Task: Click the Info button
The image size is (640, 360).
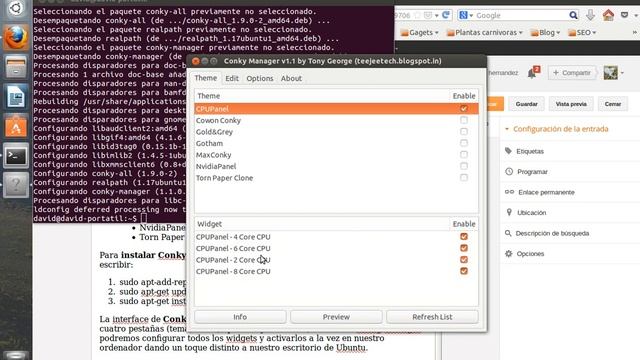Action: pos(240,317)
